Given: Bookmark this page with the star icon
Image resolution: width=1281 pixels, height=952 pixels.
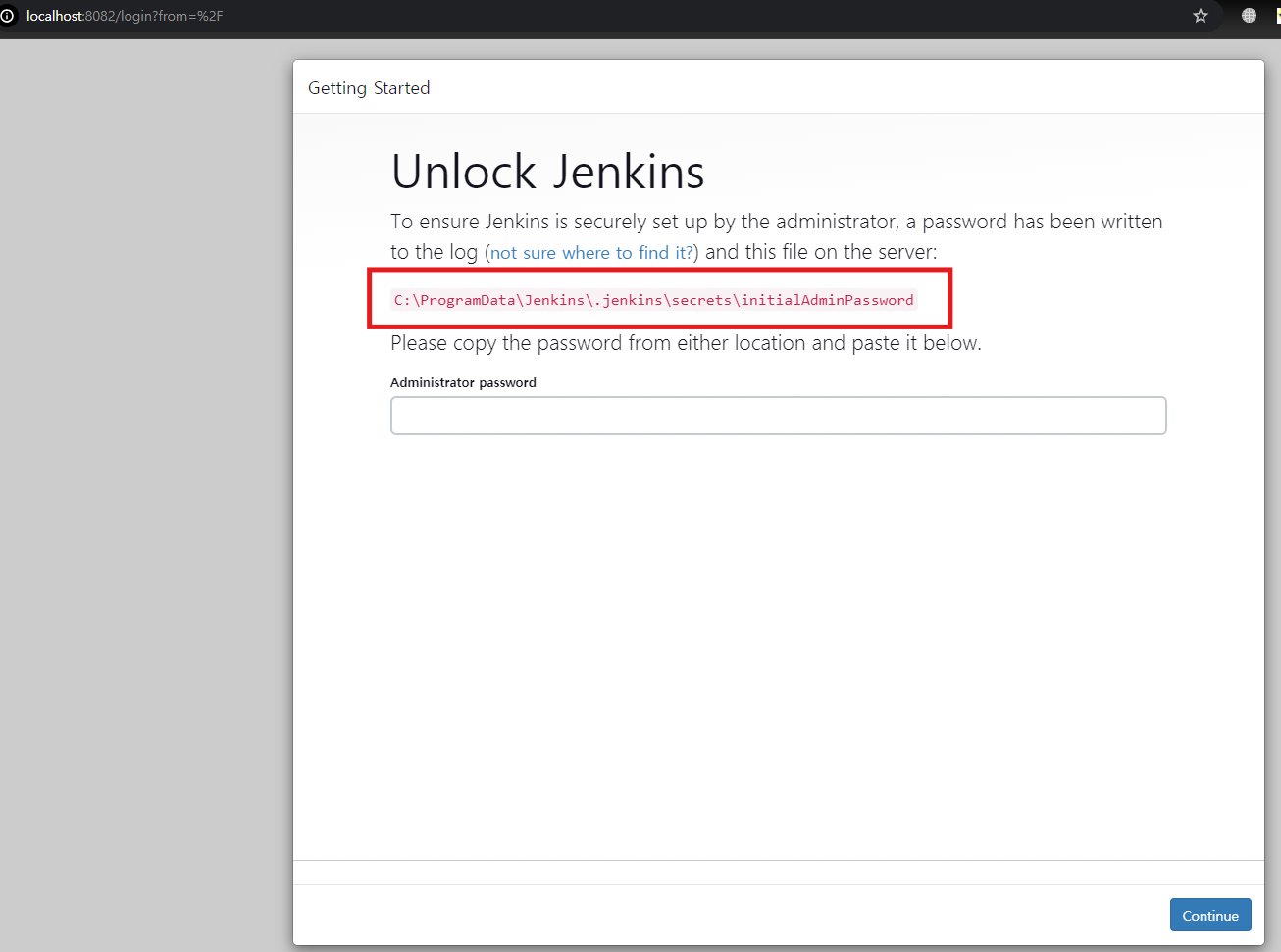Looking at the screenshot, I should pos(1201,16).
